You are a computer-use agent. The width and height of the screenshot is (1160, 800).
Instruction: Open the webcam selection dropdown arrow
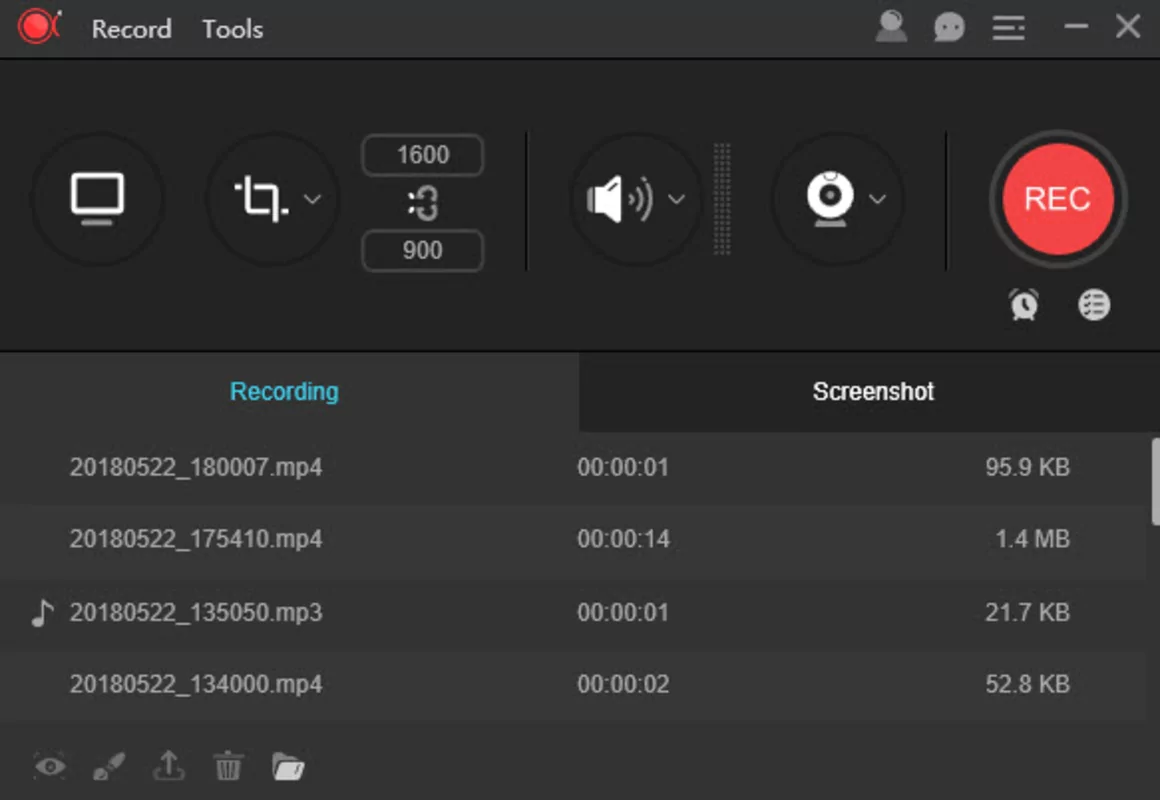coord(879,200)
